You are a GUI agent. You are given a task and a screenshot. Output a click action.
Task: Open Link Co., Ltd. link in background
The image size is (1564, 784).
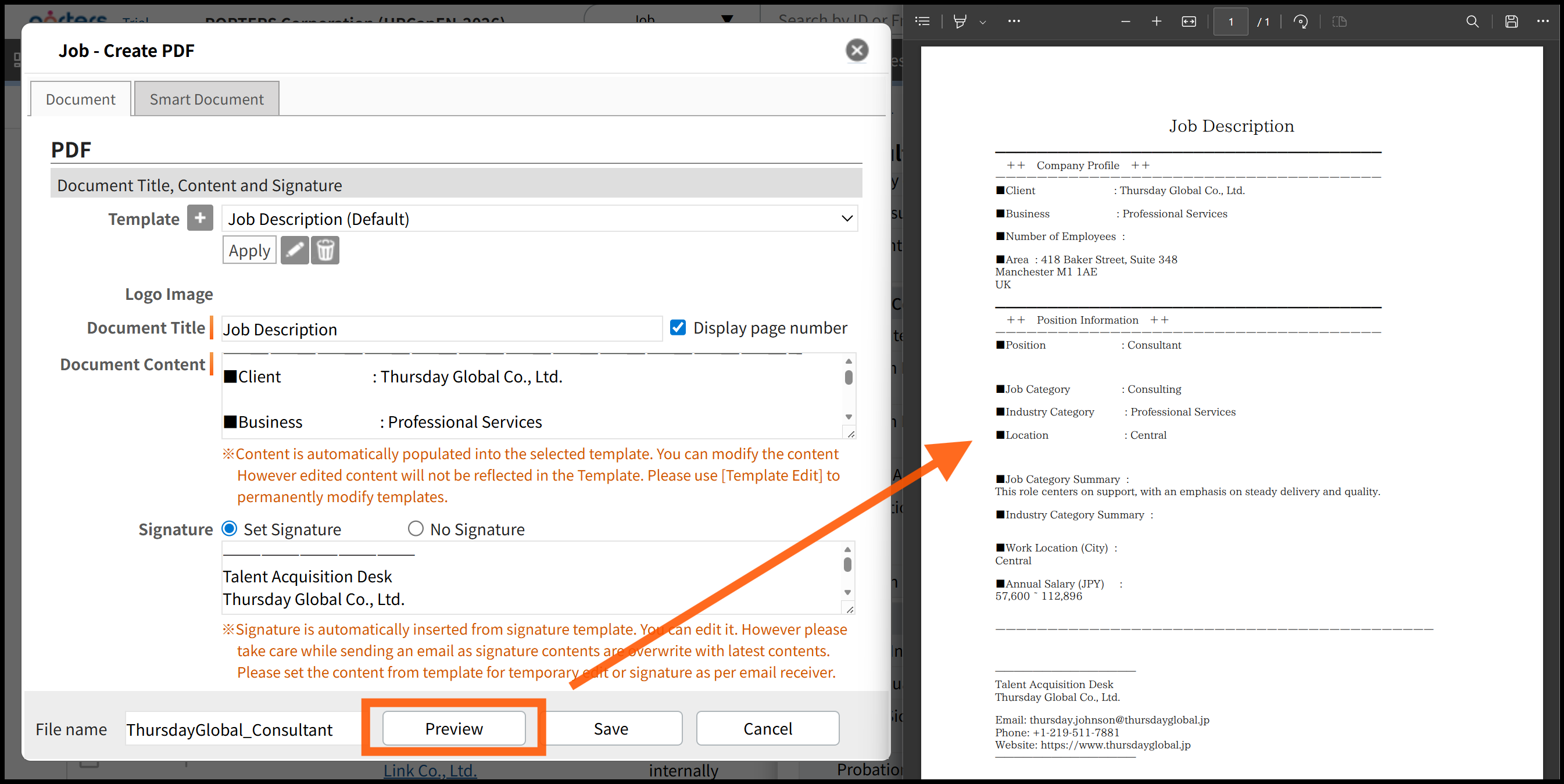point(430,771)
